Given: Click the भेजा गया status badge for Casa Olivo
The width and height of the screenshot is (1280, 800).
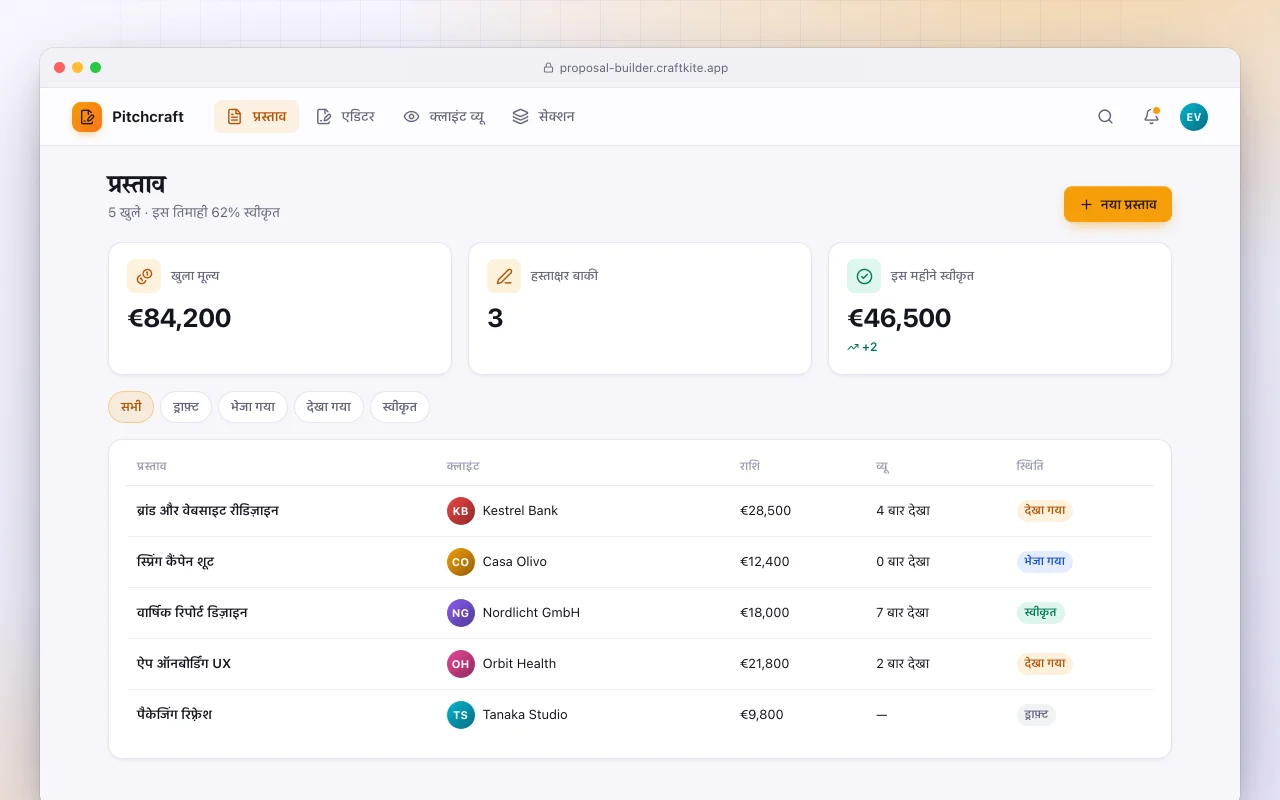Looking at the screenshot, I should coord(1044,562).
